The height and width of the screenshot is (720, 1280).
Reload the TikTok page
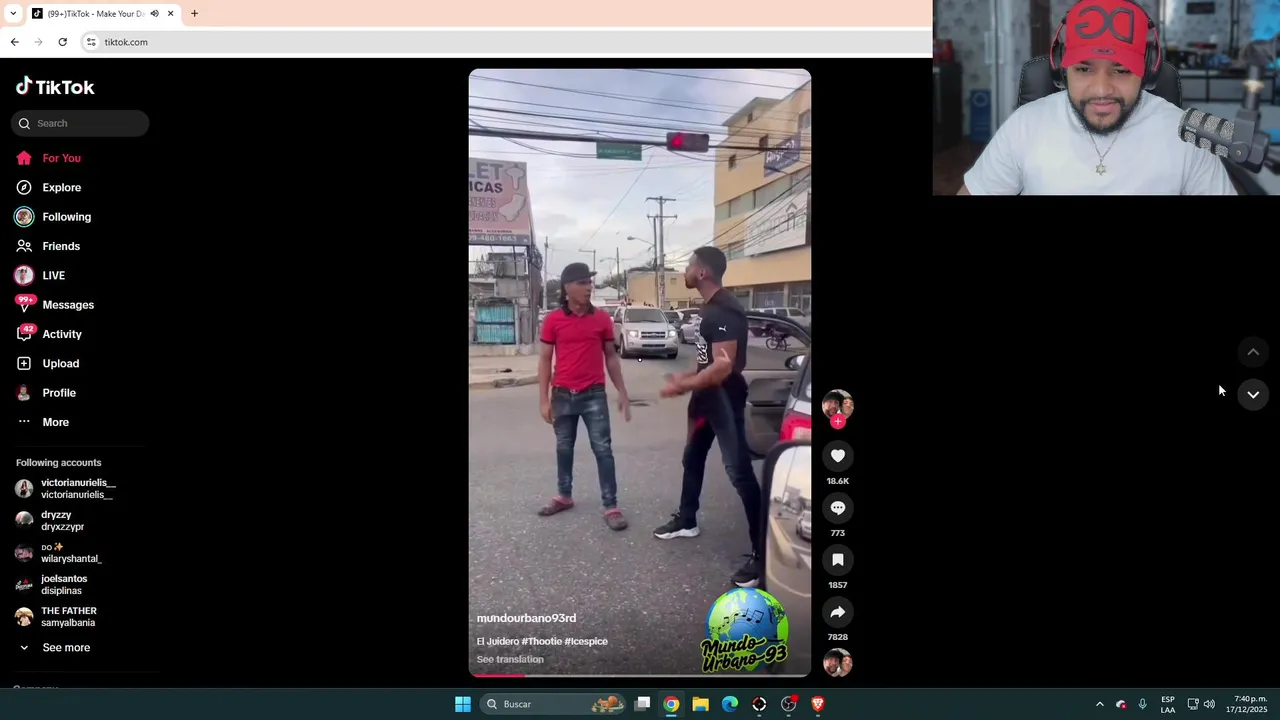pyautogui.click(x=62, y=42)
